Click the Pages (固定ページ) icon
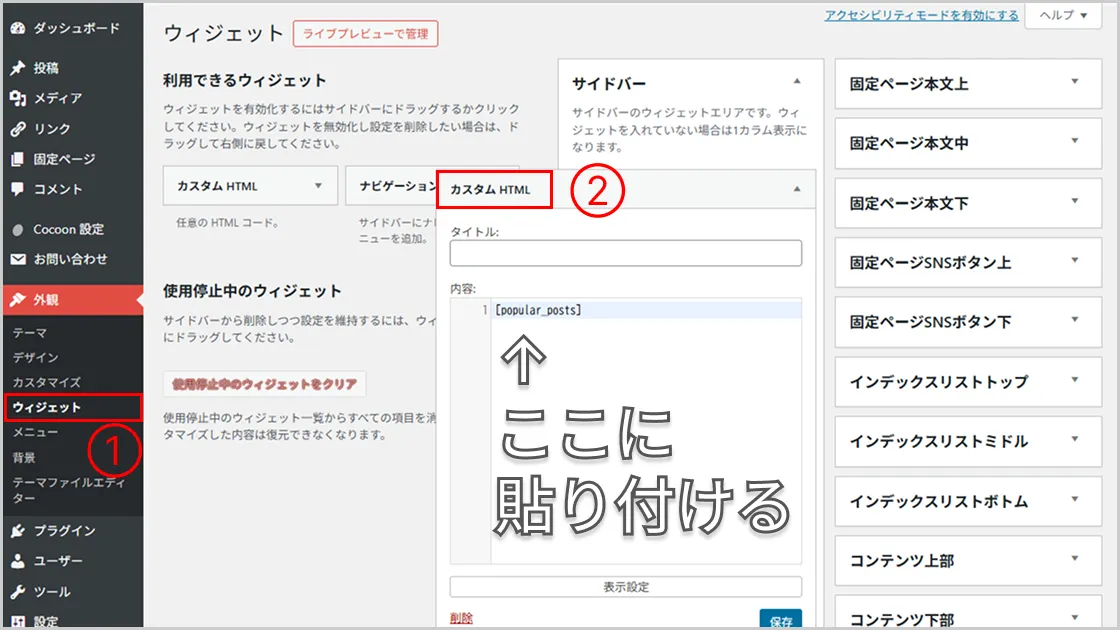1120x630 pixels. pyautogui.click(x=17, y=159)
